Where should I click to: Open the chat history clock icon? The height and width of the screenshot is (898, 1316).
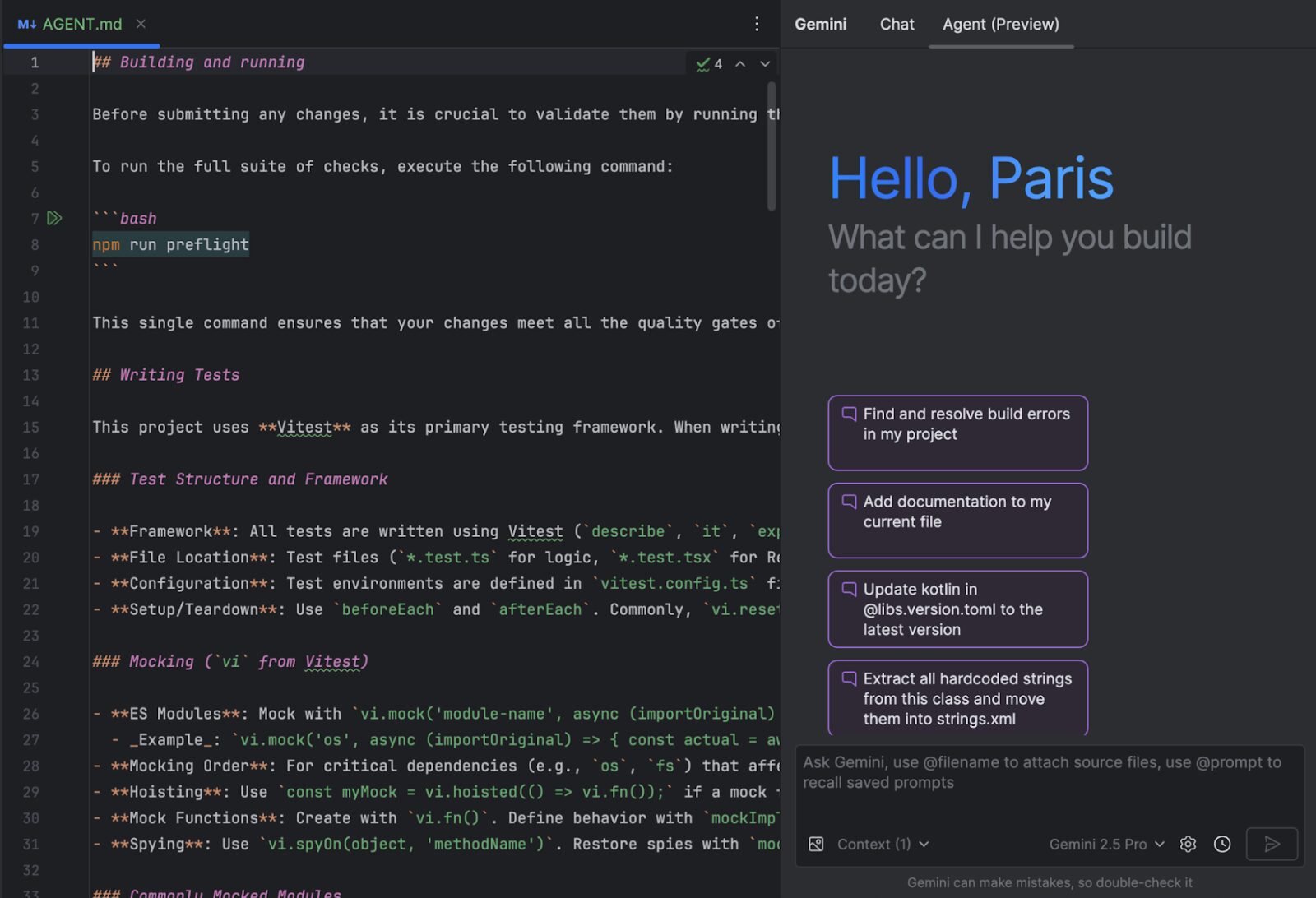[1222, 844]
